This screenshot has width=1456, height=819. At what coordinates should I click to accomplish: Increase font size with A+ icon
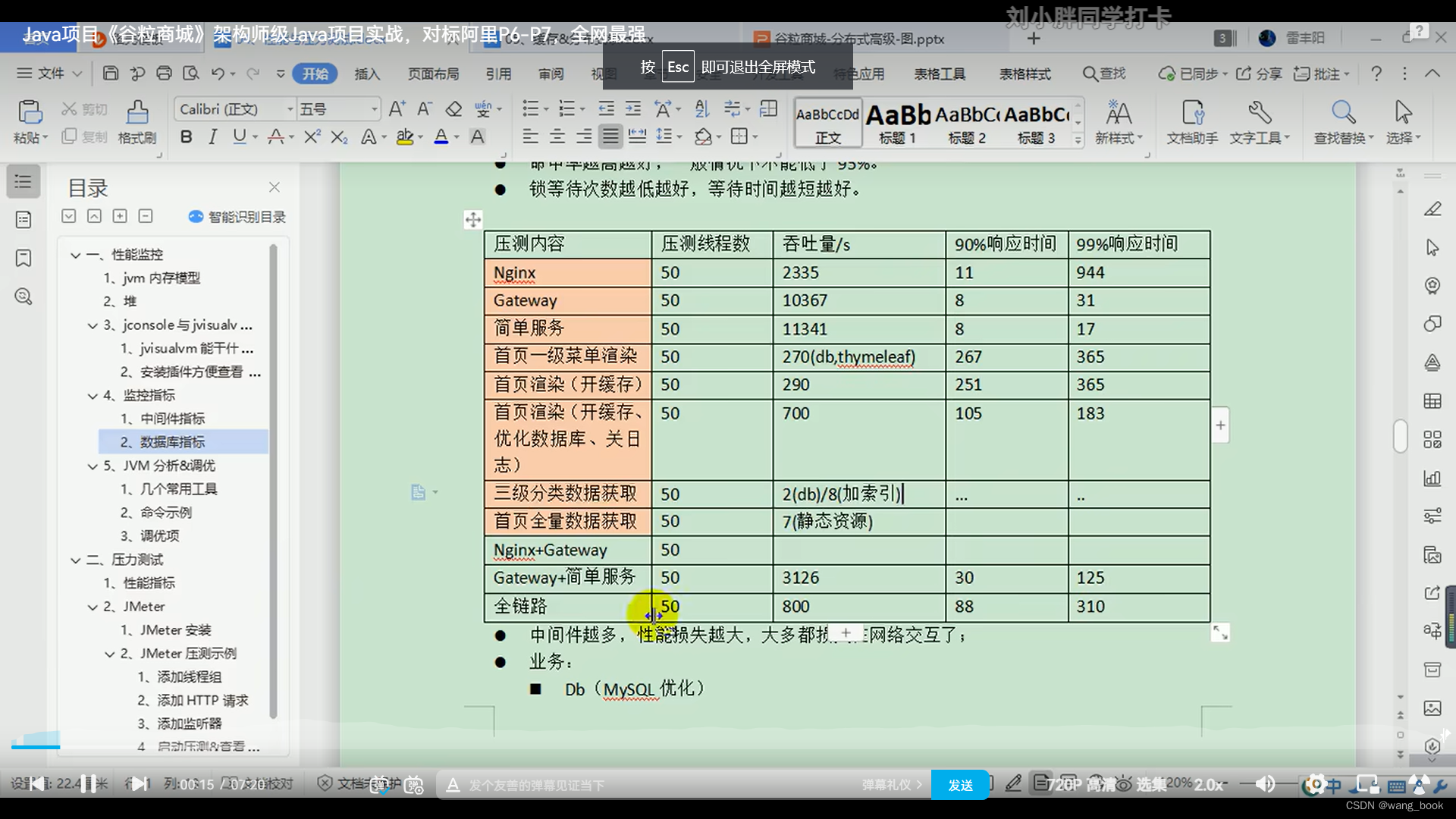(397, 109)
